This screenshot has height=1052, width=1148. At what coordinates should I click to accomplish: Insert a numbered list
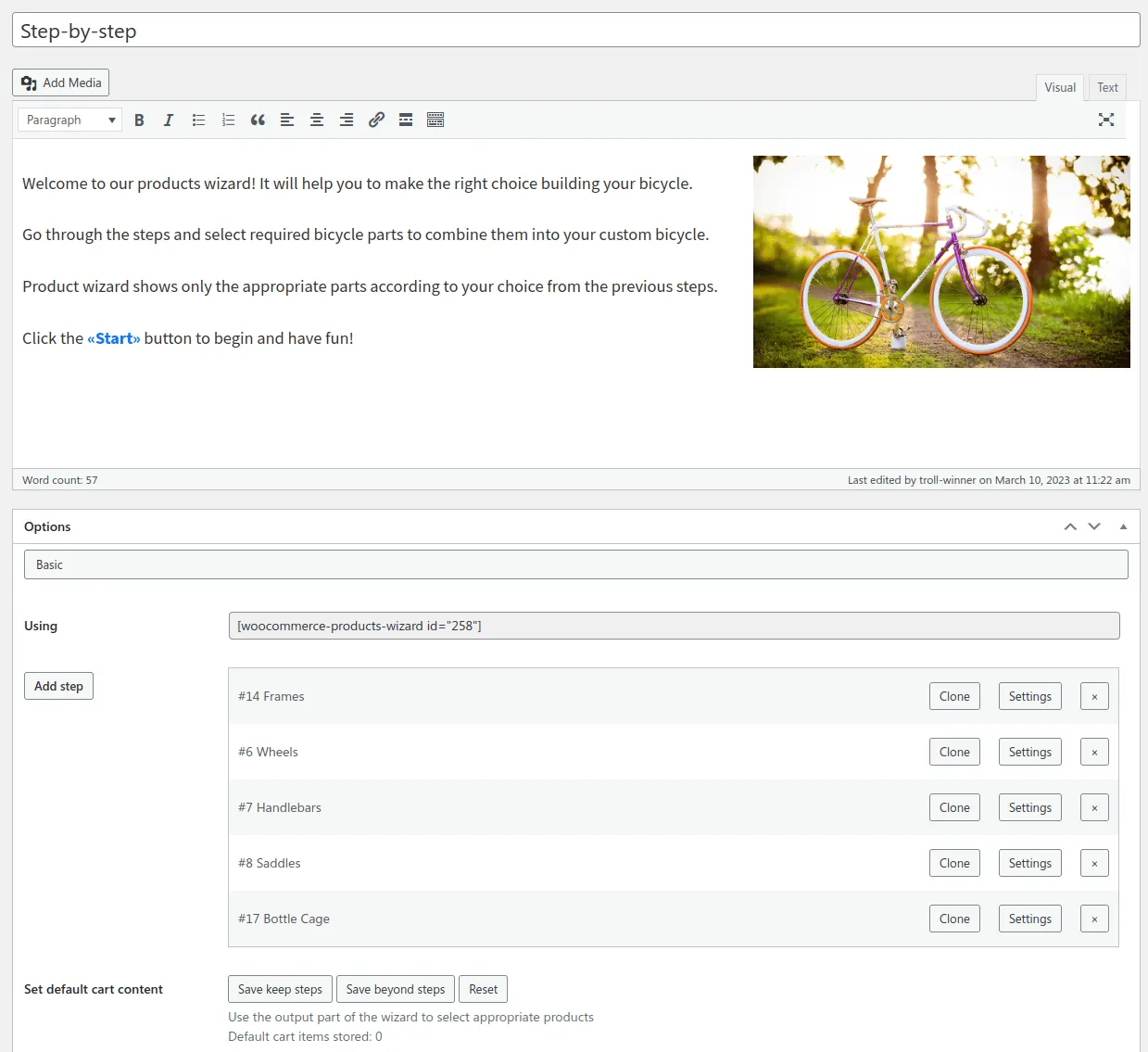point(228,120)
